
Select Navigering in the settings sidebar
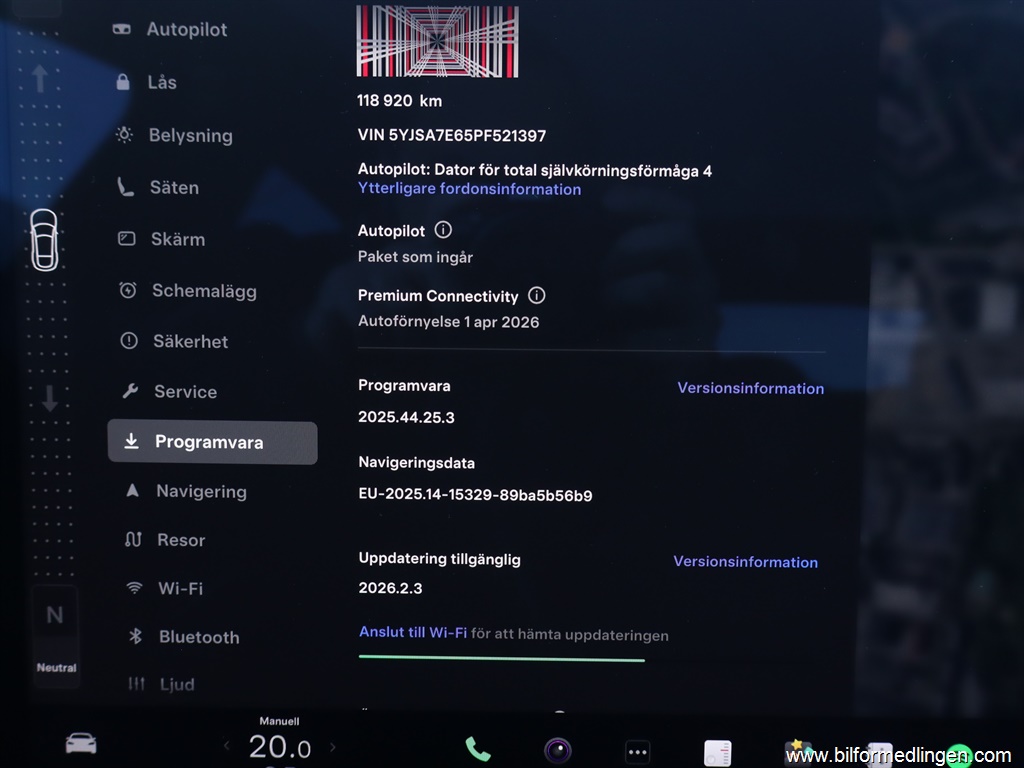tap(200, 491)
